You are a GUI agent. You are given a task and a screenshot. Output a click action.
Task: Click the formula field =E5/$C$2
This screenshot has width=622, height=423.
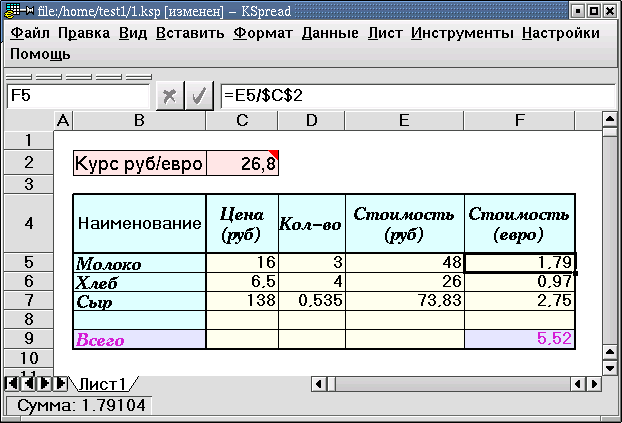[418, 96]
